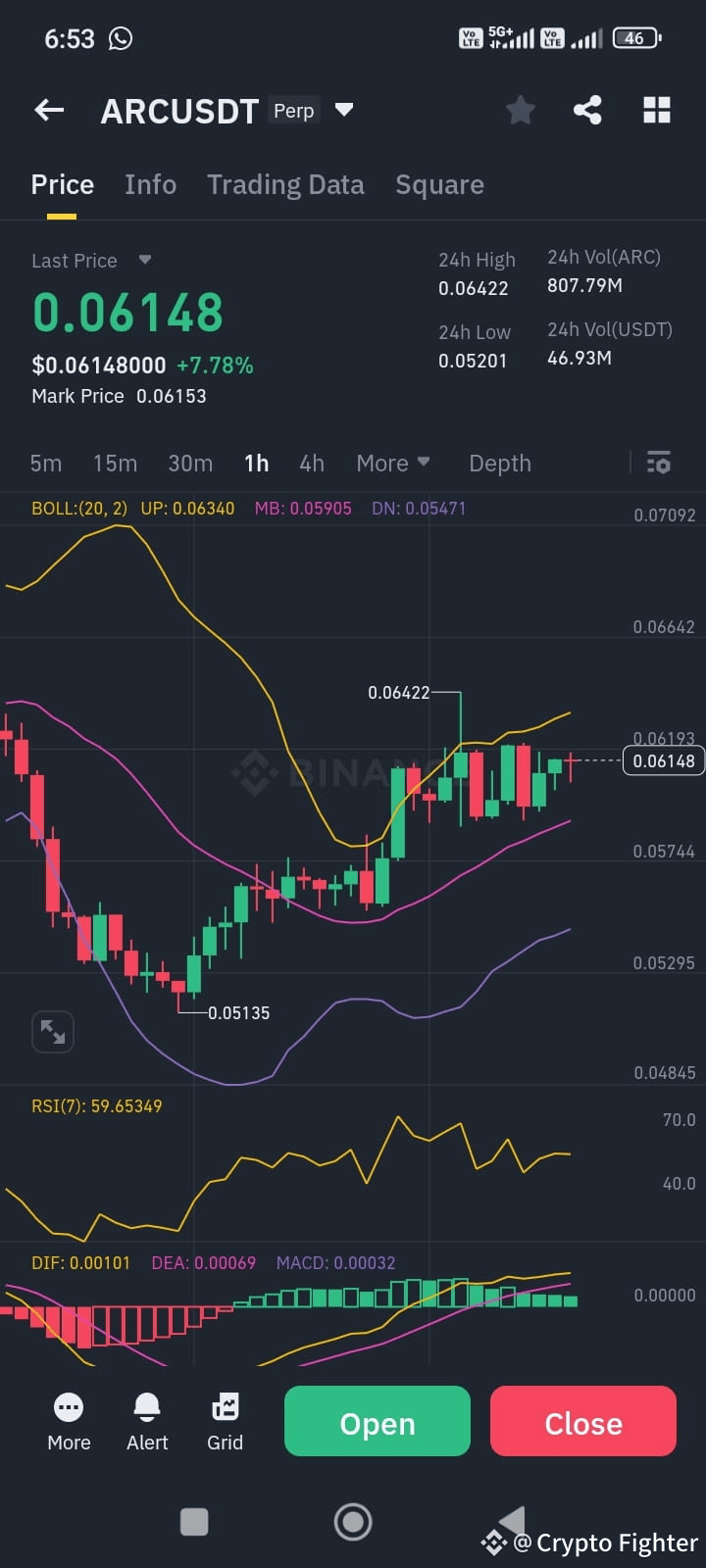
Task: Open chart indicator settings icon beside Depth
Action: tap(658, 462)
